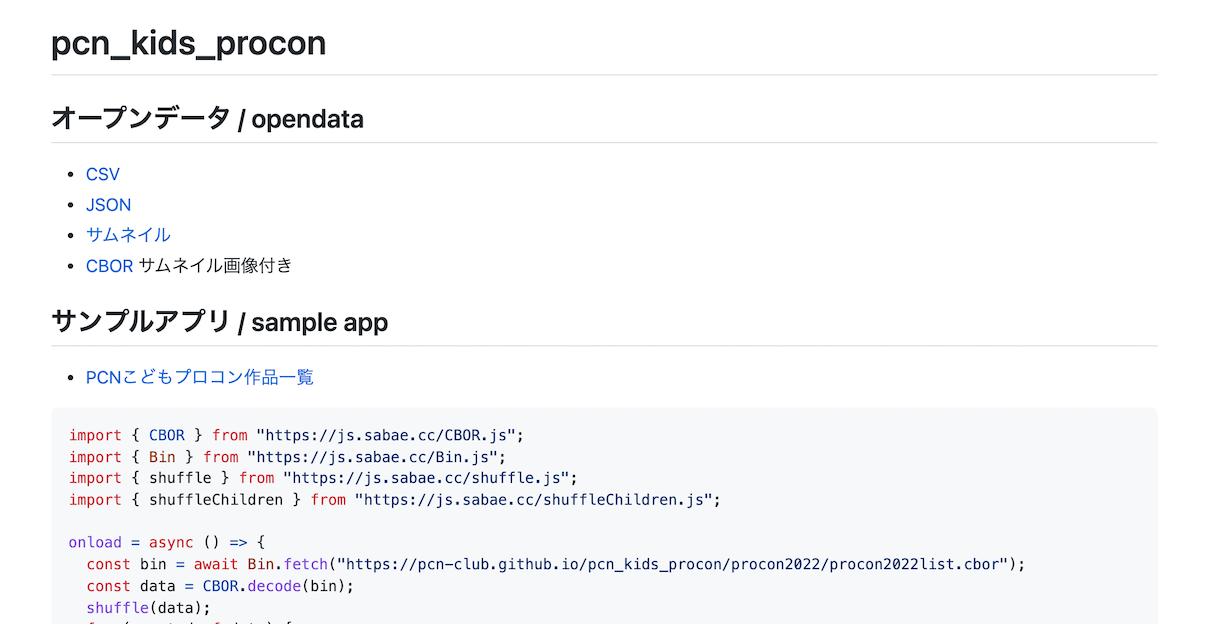Click the CBOR.decode(bin) call in code
This screenshot has height=624, width=1220.
pos(278,585)
